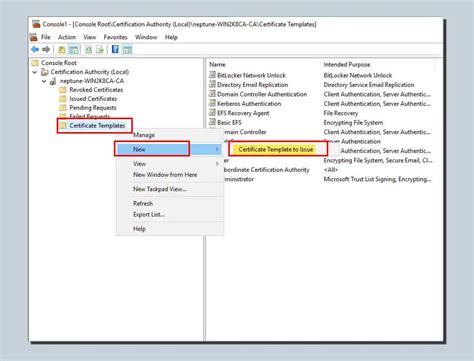The width and height of the screenshot is (474, 361).
Task: Click the Basic EFS template icon
Action: pyautogui.click(x=212, y=122)
